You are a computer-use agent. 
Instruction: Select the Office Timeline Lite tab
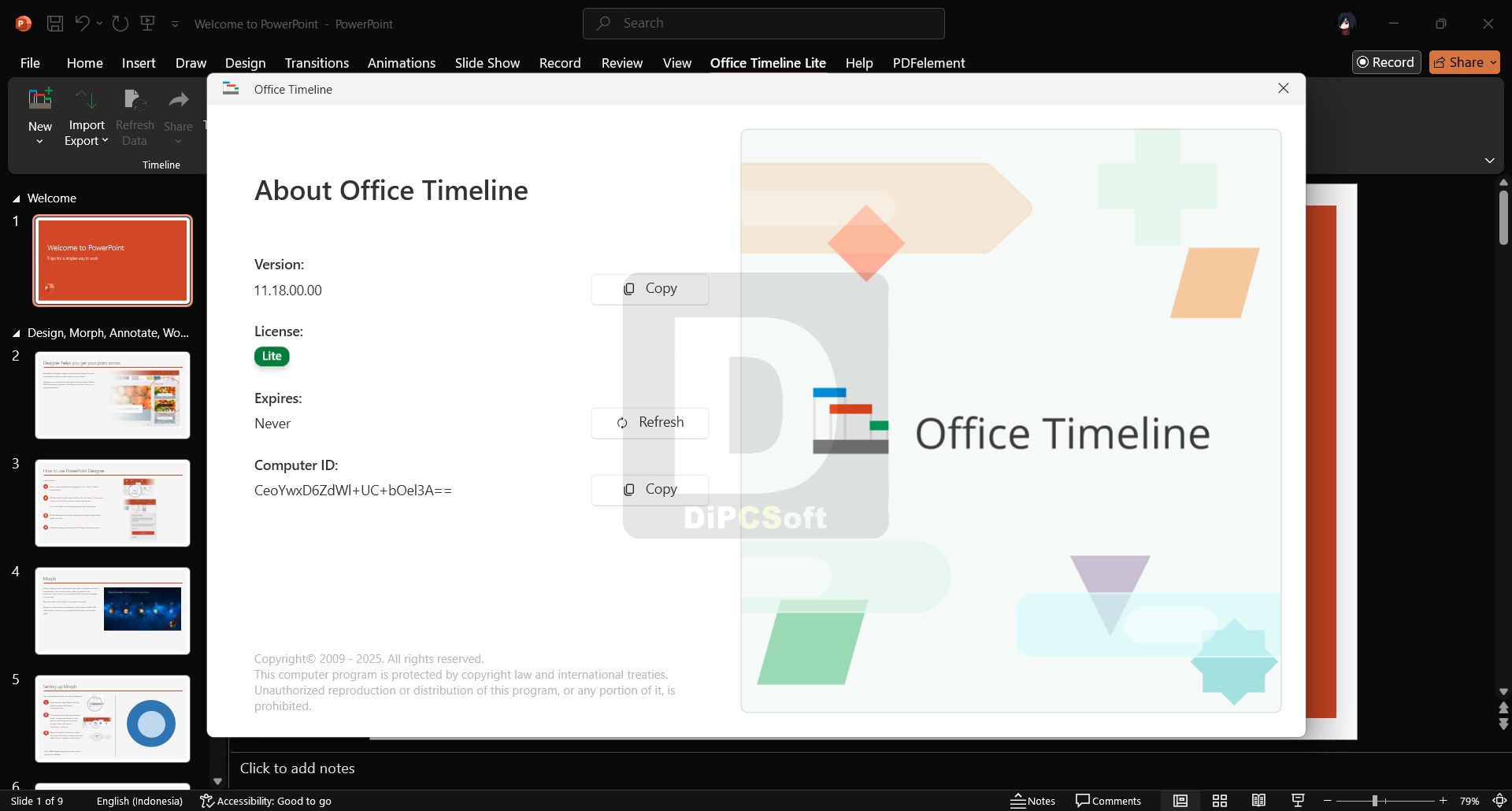pos(768,63)
